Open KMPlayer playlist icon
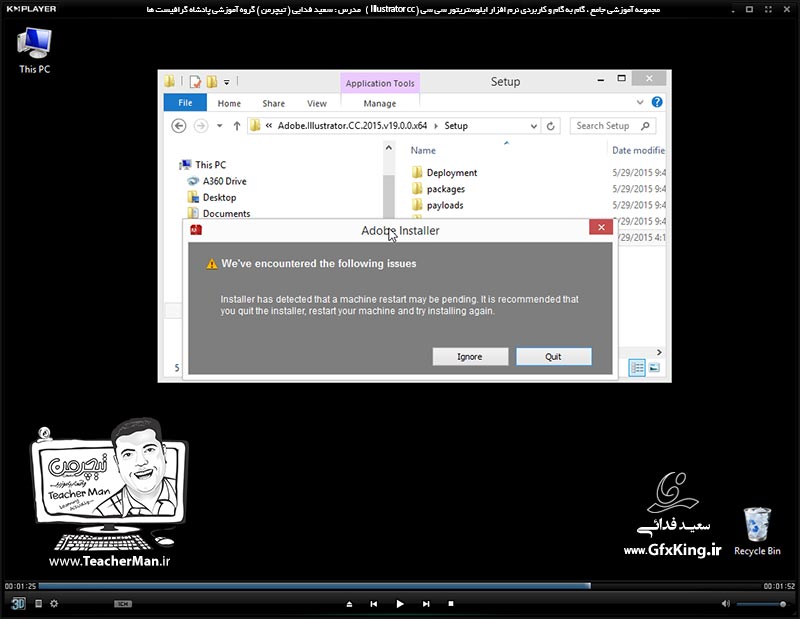Viewport: 800px width, 619px height. click(x=38, y=604)
